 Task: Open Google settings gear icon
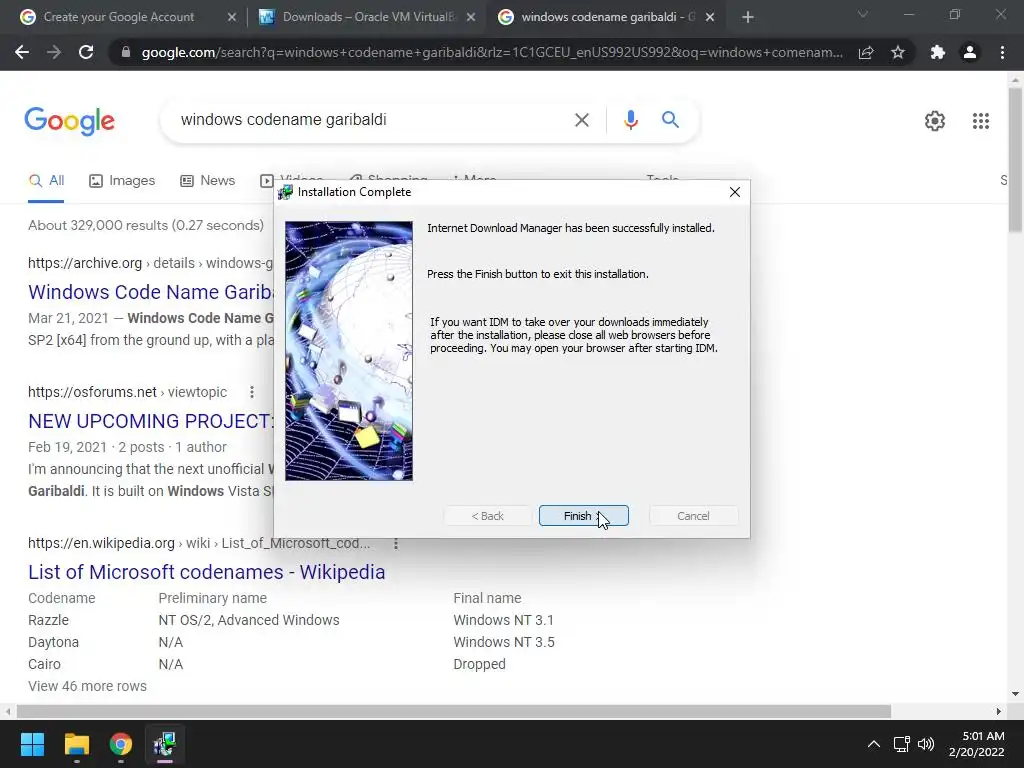click(935, 121)
